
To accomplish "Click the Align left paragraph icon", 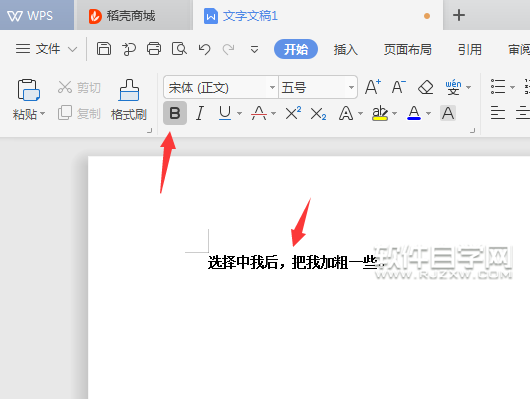I will pyautogui.click(x=498, y=113).
